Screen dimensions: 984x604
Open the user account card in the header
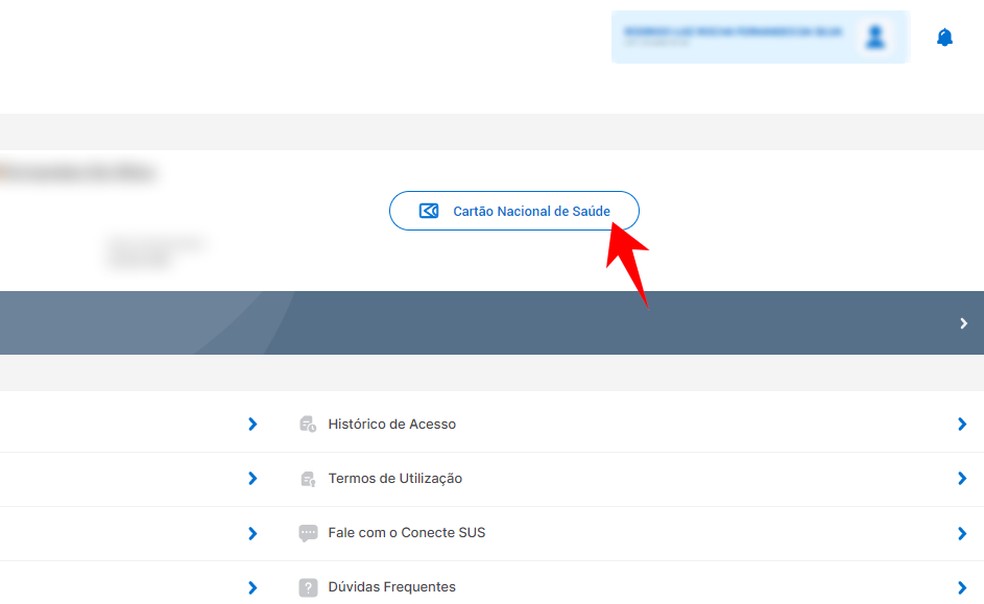[760, 36]
